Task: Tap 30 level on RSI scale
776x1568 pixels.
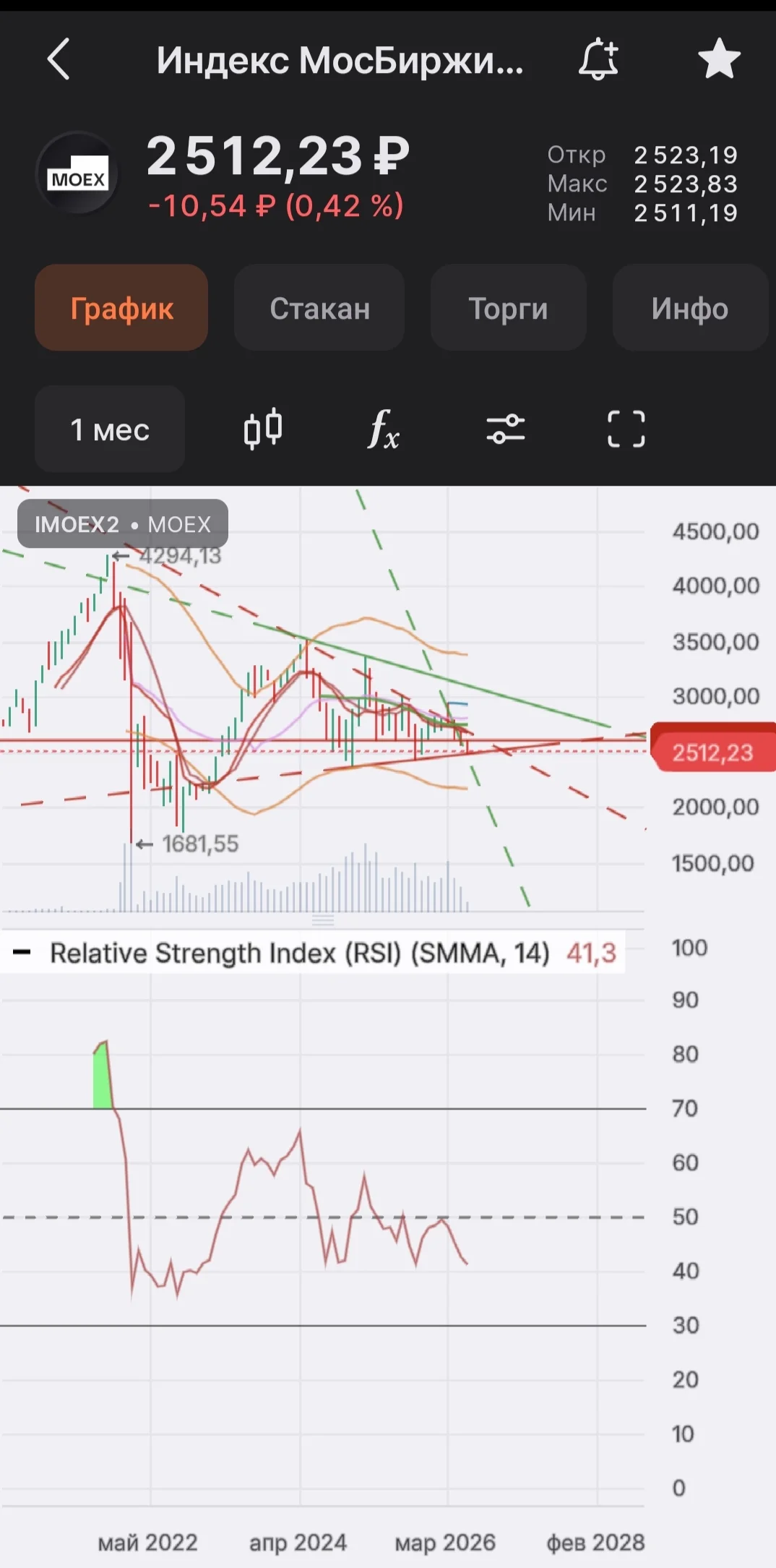Action: tap(685, 1324)
